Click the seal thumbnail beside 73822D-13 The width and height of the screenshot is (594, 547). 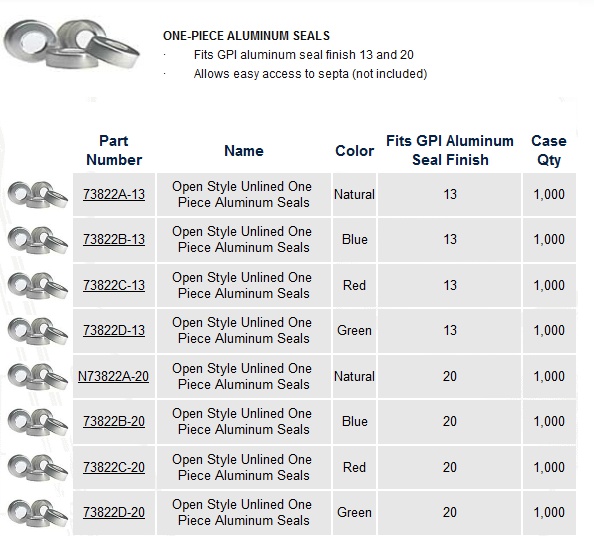click(x=38, y=331)
